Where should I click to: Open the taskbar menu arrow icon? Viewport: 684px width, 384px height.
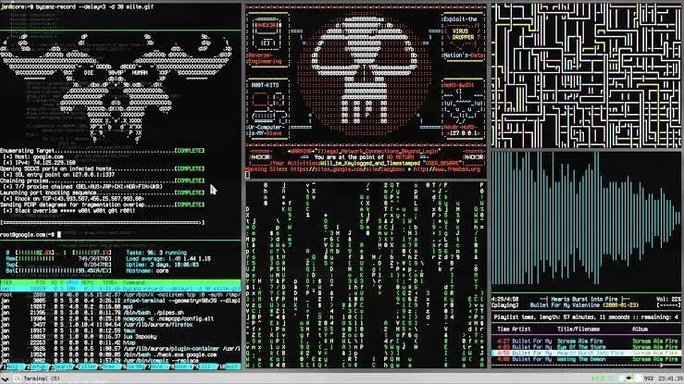[x=4, y=379]
